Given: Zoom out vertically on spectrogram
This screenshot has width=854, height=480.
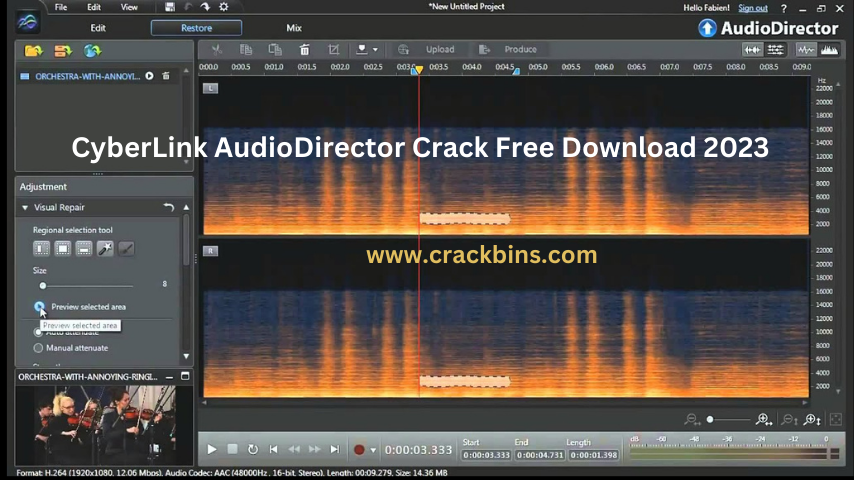Looking at the screenshot, I should coord(789,420).
